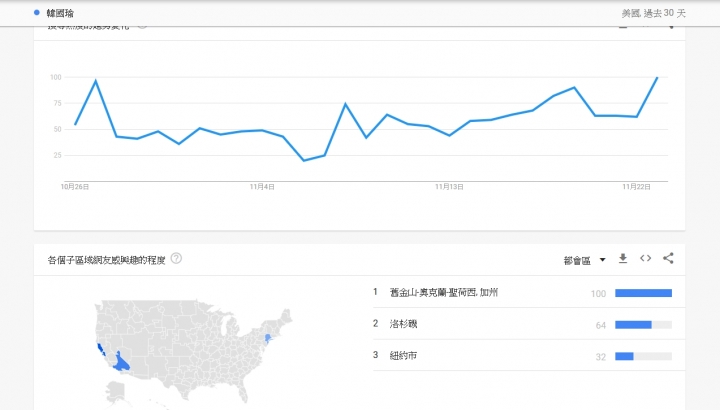Image resolution: width=720 pixels, height=410 pixels.
Task: Select 紐約市 in the region ranking
Action: point(403,355)
